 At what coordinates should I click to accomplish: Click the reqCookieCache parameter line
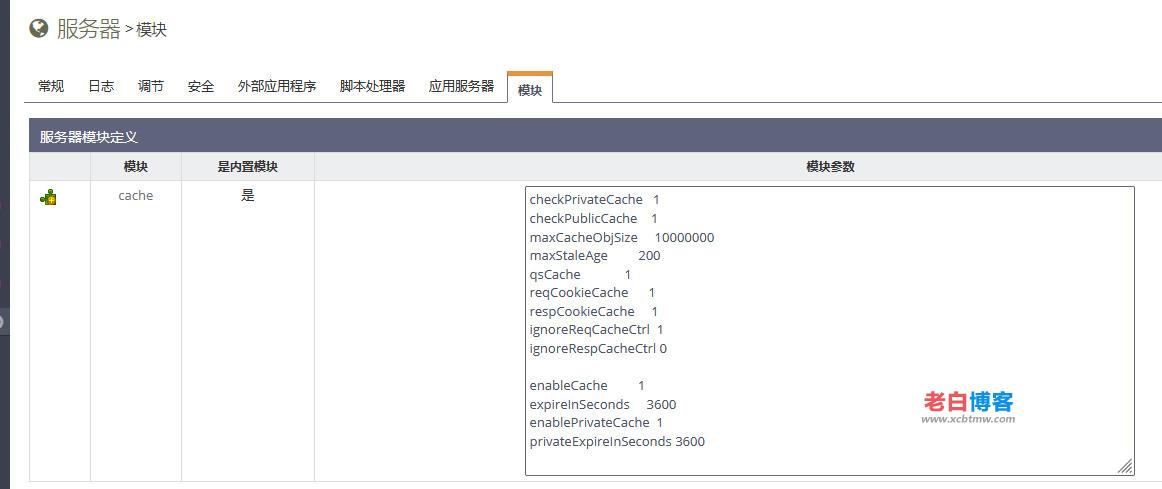pyautogui.click(x=592, y=293)
